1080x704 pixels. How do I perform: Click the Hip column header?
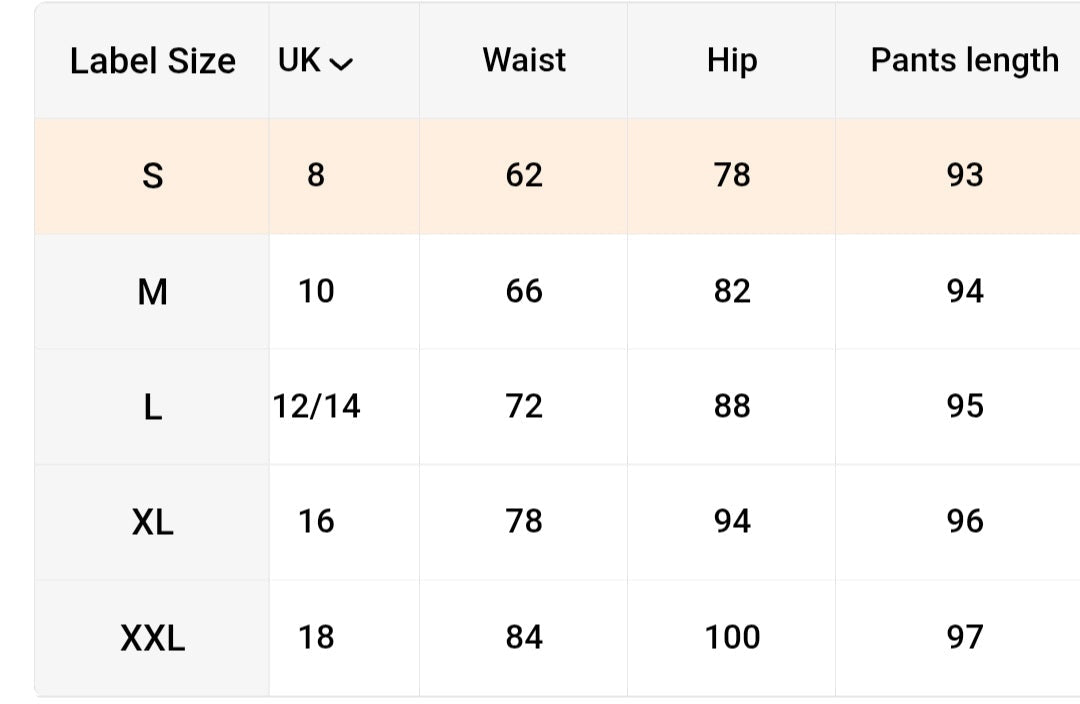point(731,61)
